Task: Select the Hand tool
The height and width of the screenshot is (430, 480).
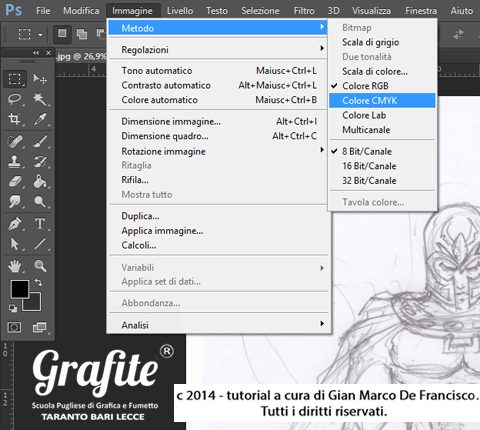Action: (x=15, y=266)
